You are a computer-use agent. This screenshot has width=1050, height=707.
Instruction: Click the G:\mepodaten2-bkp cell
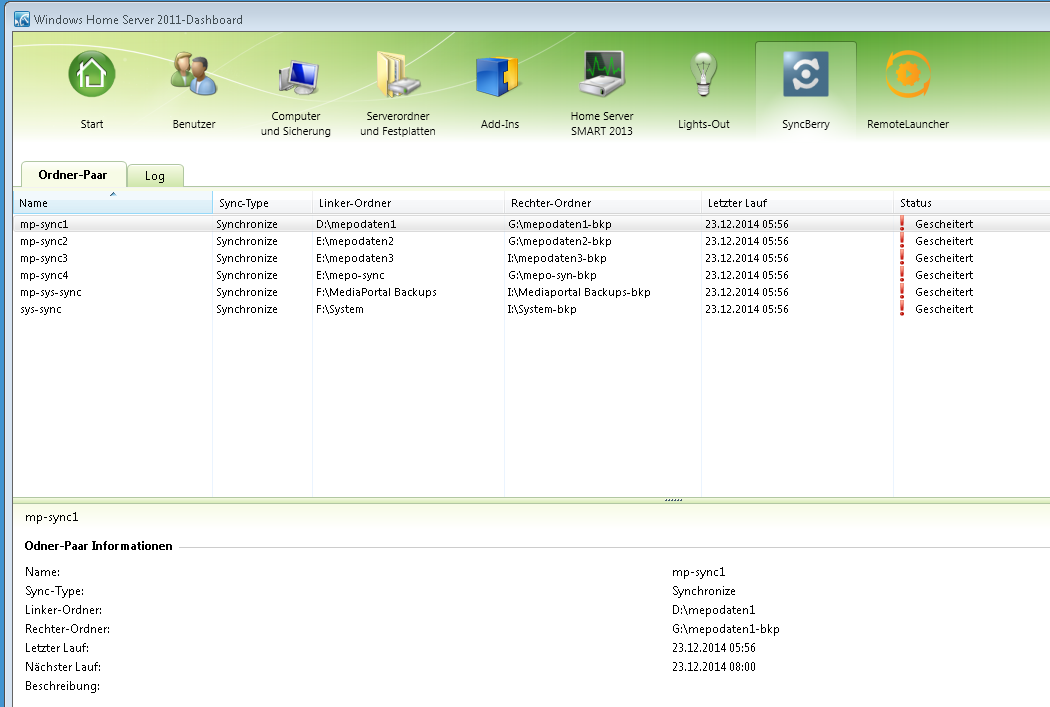(560, 241)
